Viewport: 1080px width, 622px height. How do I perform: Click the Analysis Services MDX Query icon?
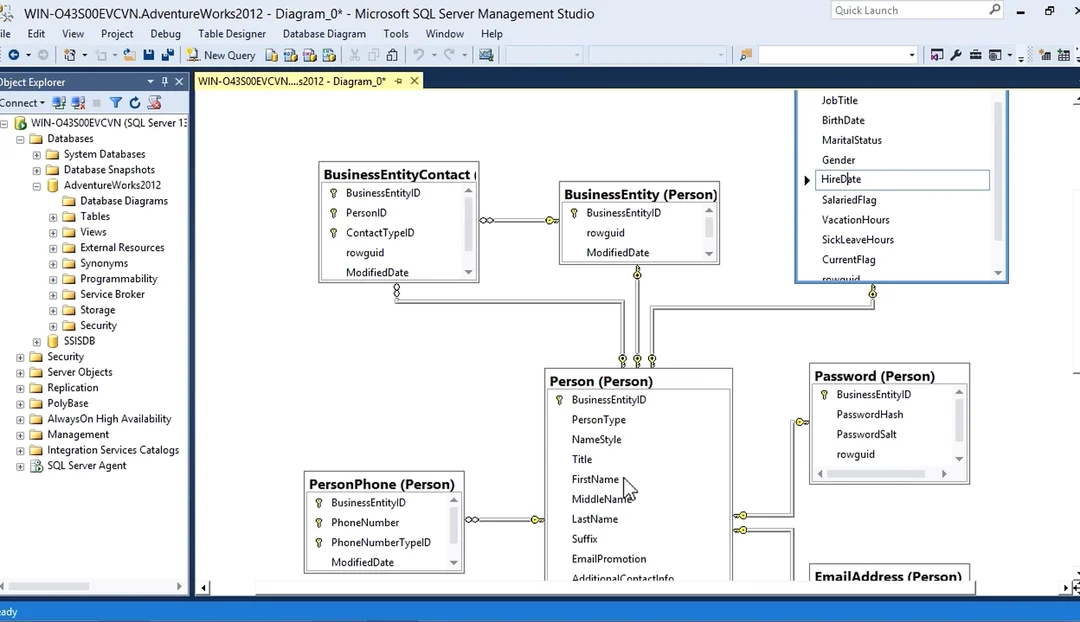pos(291,55)
